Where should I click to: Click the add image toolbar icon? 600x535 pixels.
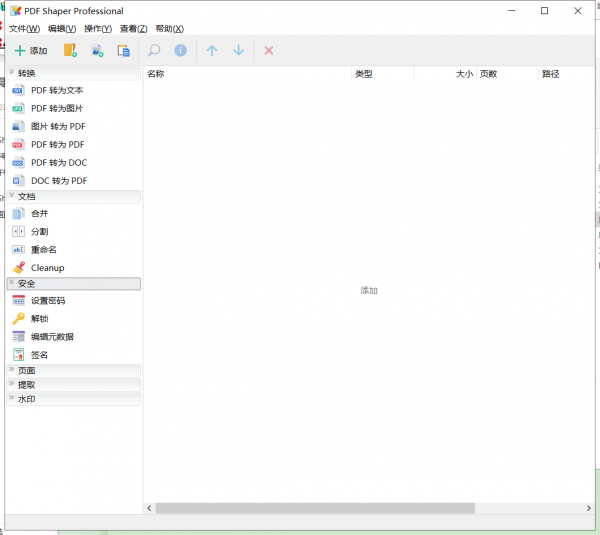(x=97, y=50)
